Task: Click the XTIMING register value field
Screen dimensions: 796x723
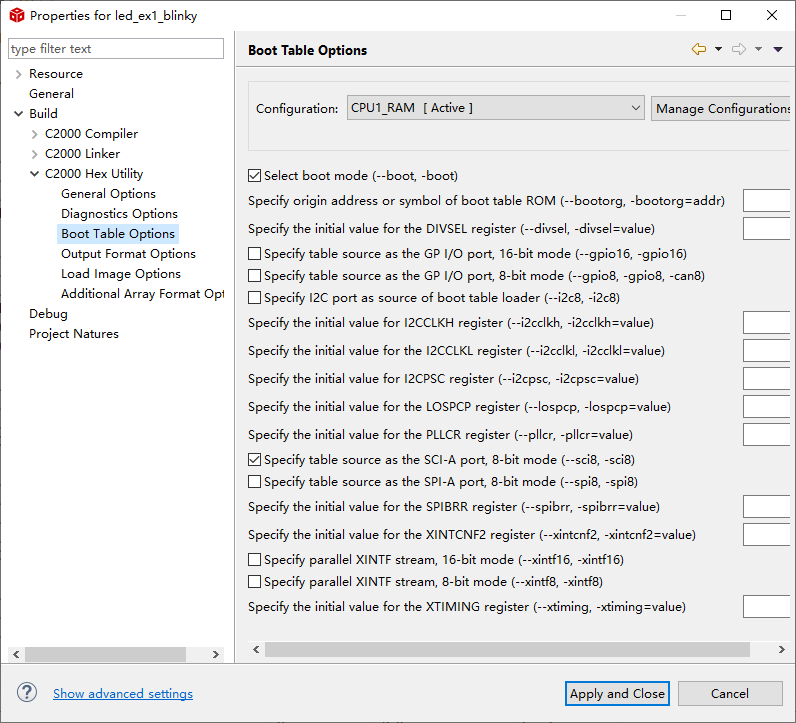Action: tap(767, 607)
